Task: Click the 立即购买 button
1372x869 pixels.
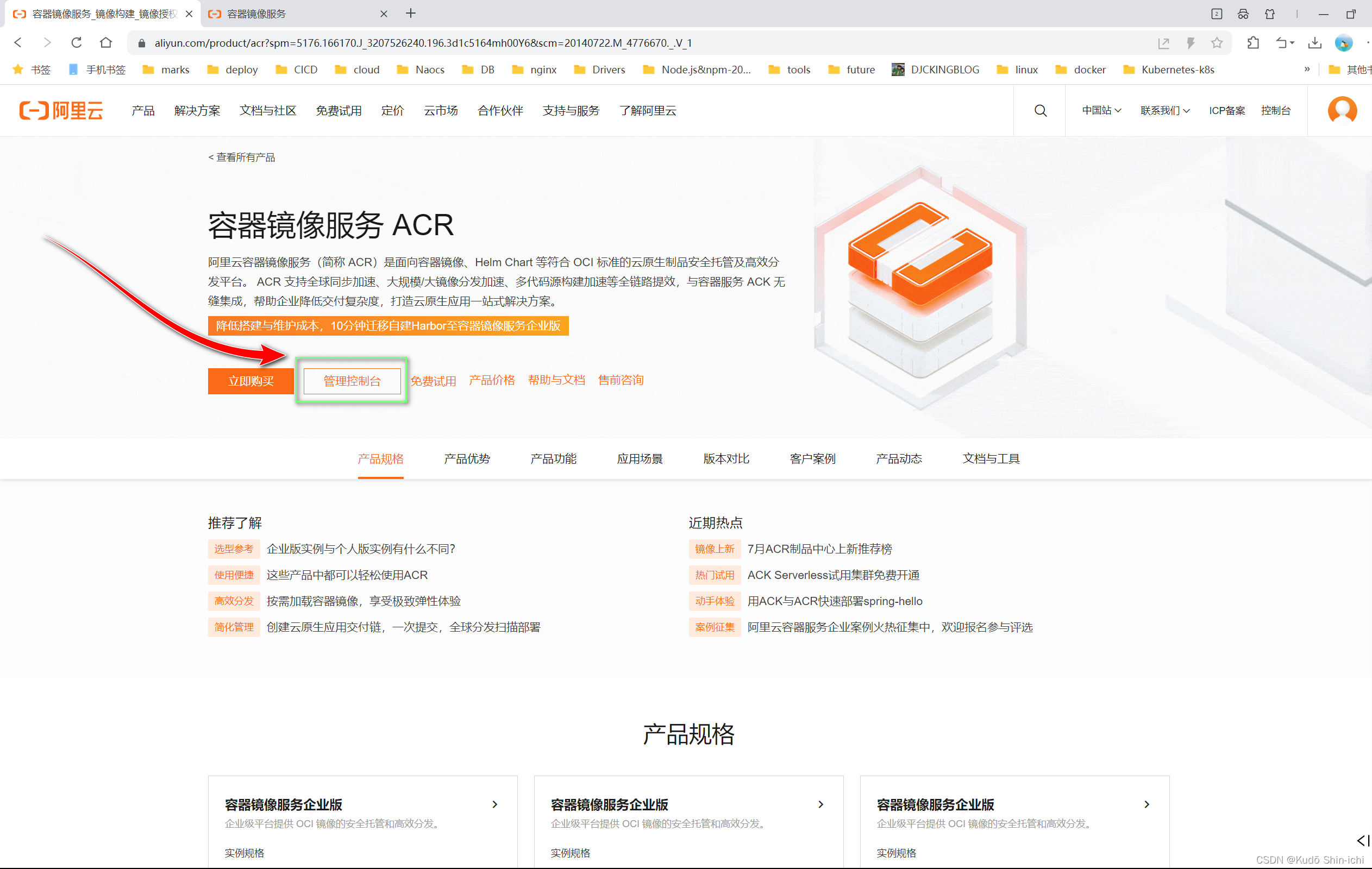Action: tap(250, 381)
